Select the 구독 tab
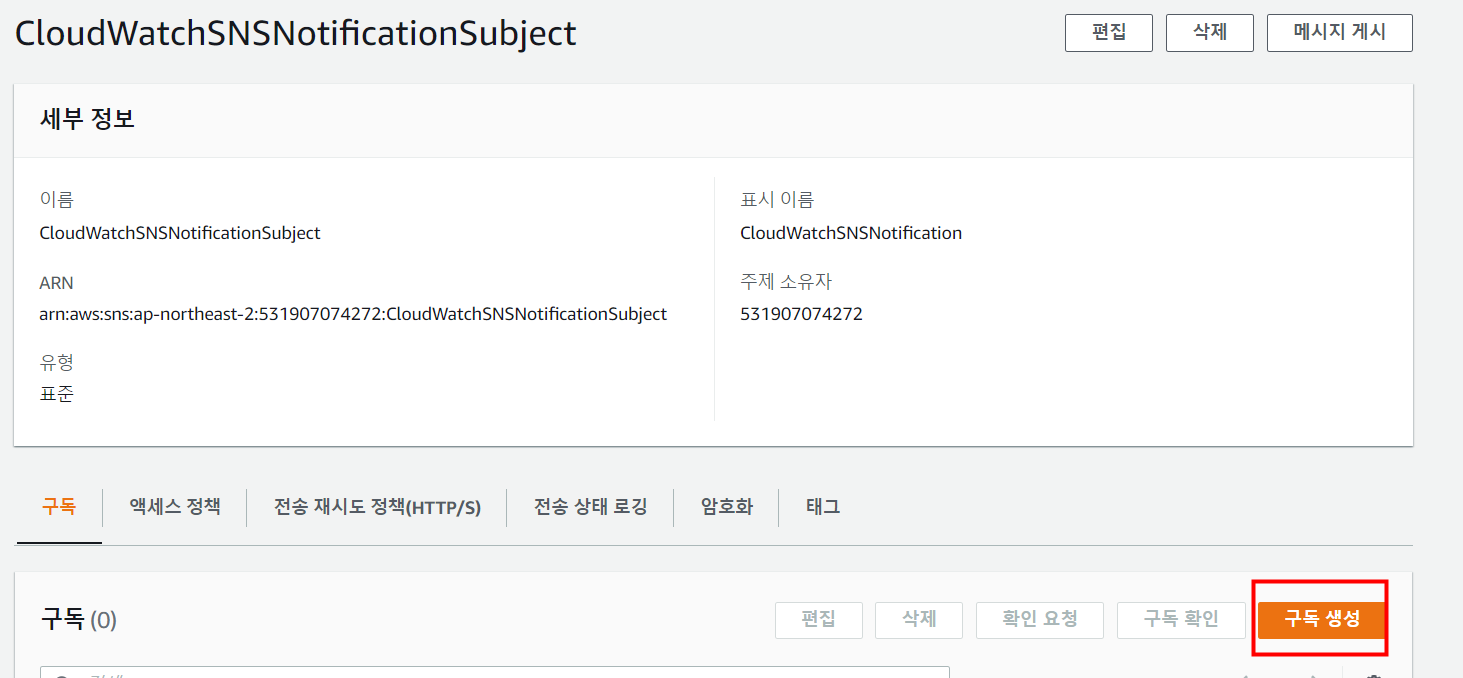The height and width of the screenshot is (678, 1463). point(59,507)
